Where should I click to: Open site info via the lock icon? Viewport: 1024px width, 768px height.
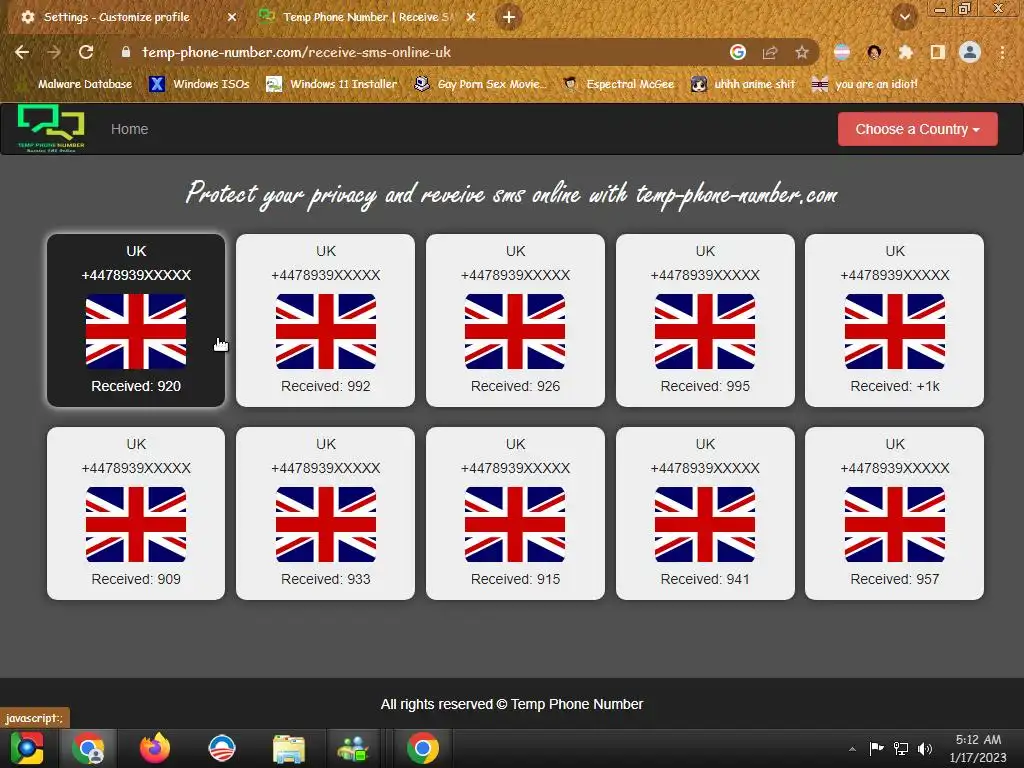(x=126, y=52)
